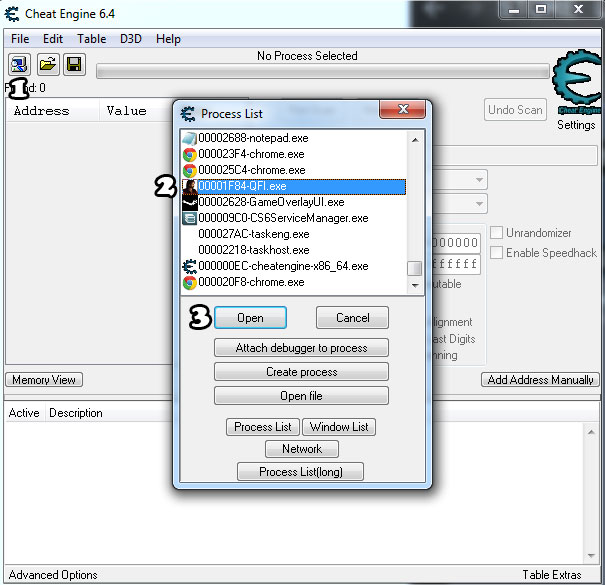Click the cheatengine-x86_64.exe gear icon
The width and height of the screenshot is (605, 585).
(189, 266)
